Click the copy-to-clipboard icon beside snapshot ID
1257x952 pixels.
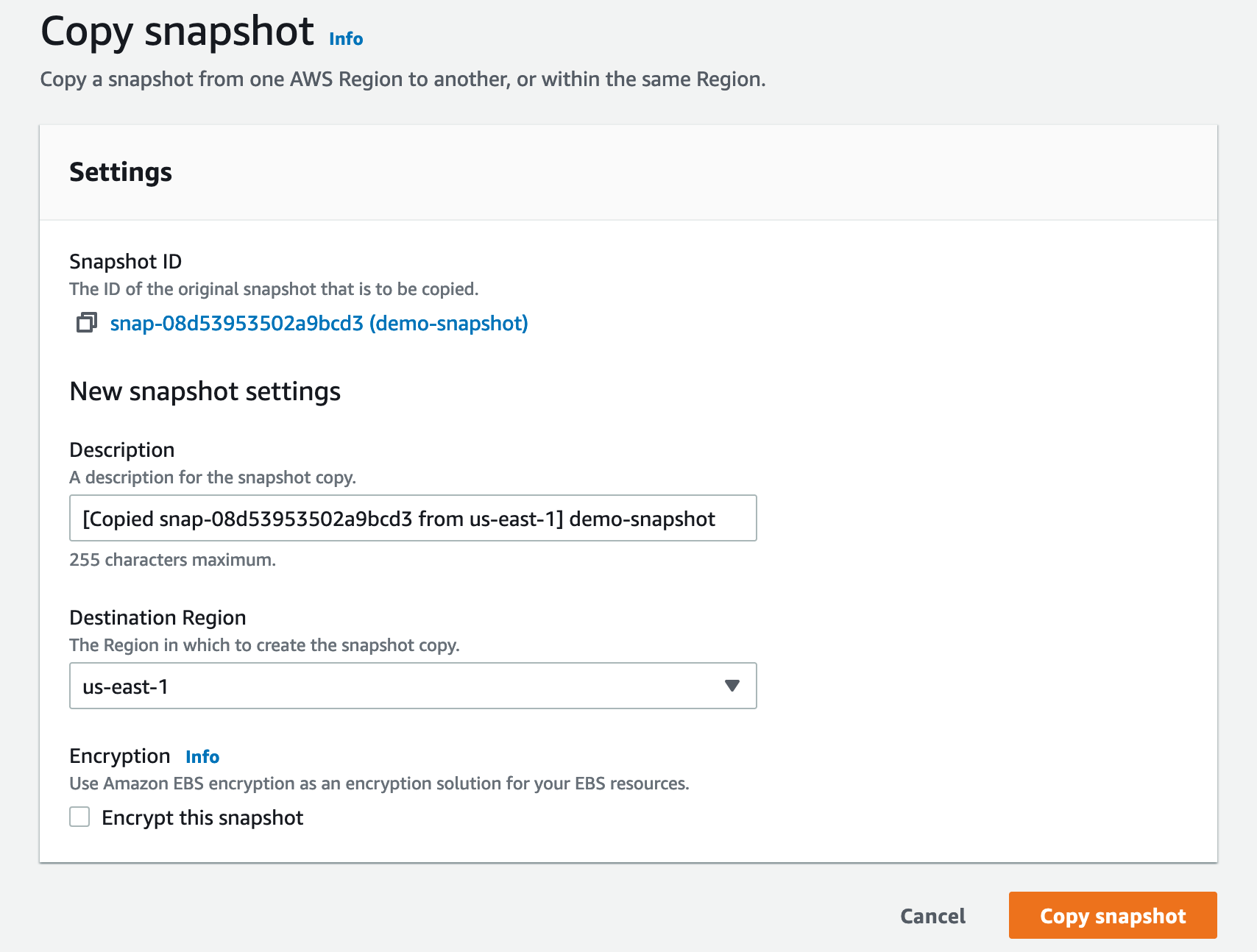(x=87, y=323)
